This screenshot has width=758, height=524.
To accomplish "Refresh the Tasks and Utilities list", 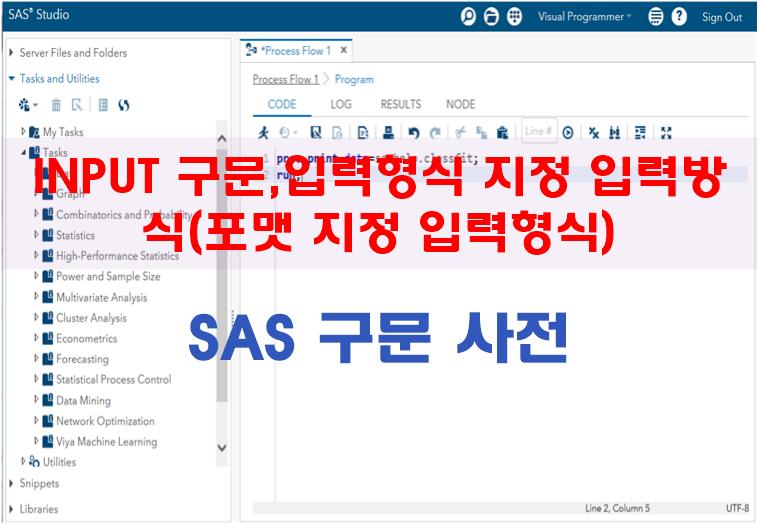I will 124,104.
